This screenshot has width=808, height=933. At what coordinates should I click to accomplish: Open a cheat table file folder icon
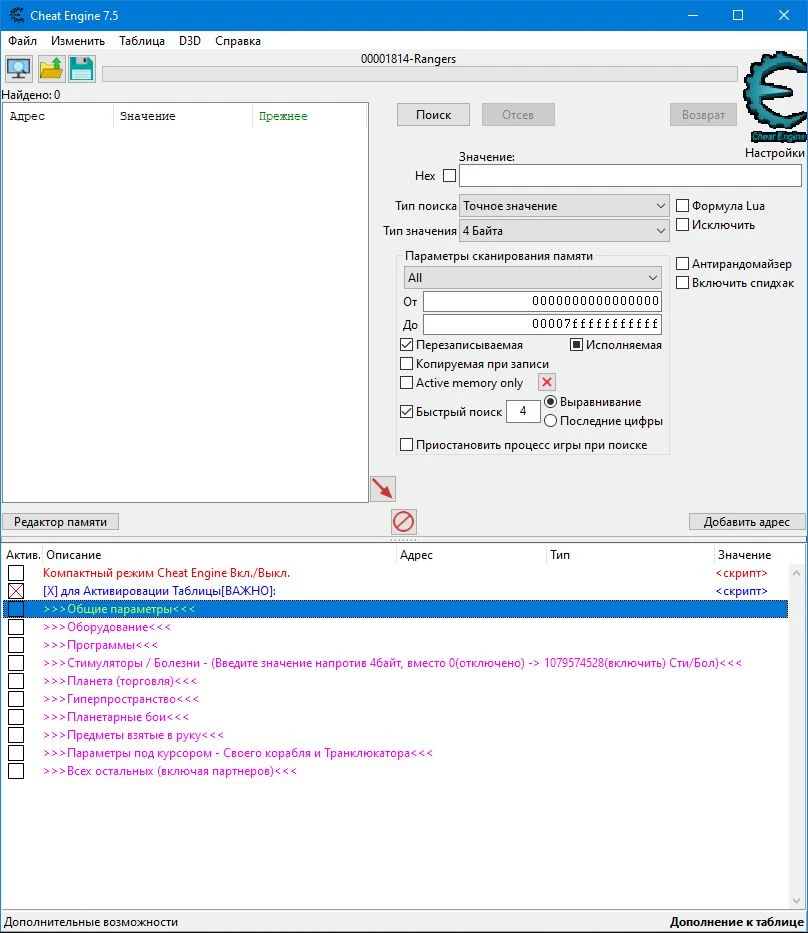click(51, 68)
